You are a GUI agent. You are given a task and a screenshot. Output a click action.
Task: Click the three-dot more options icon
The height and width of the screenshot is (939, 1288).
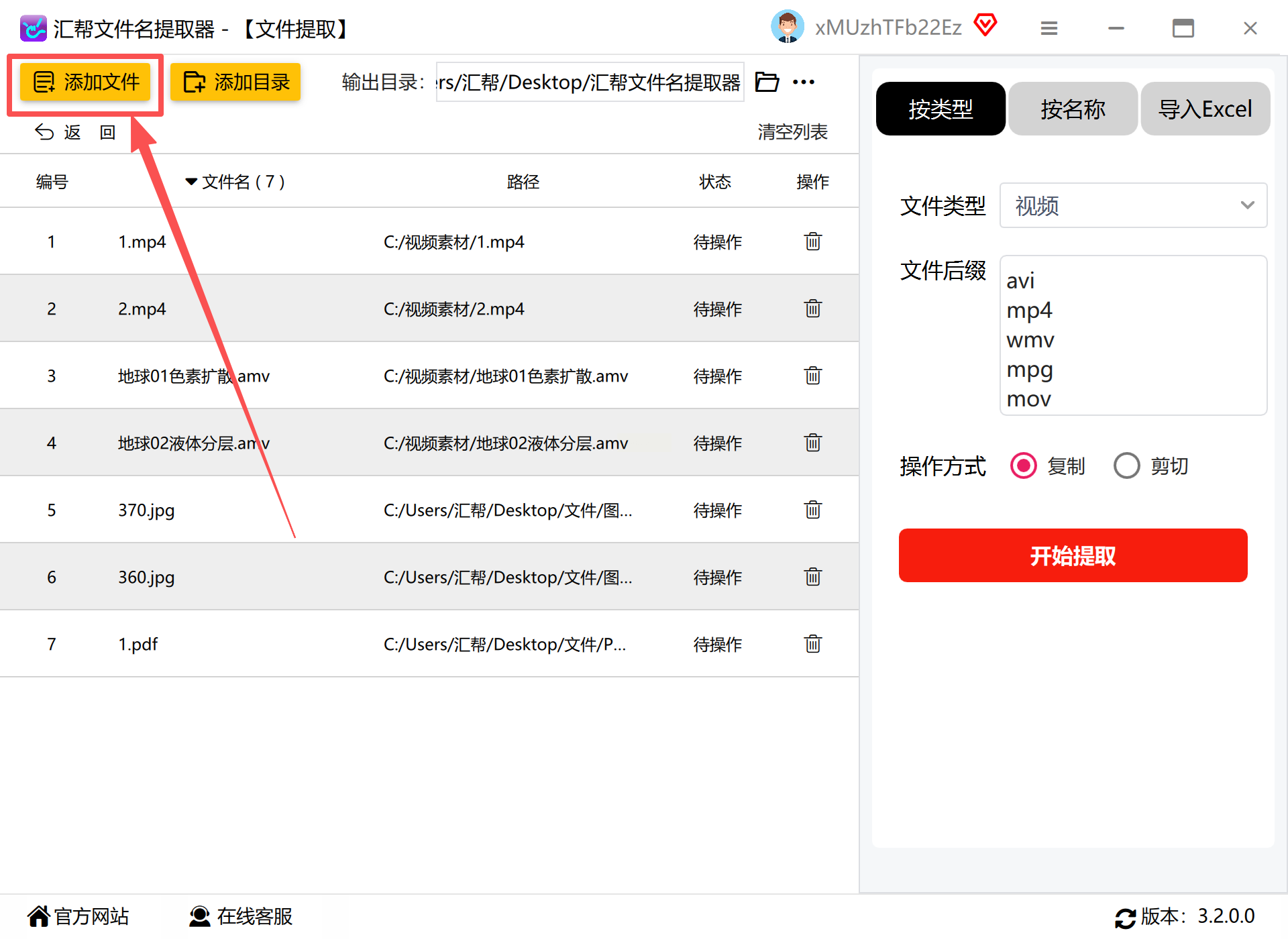(x=803, y=82)
